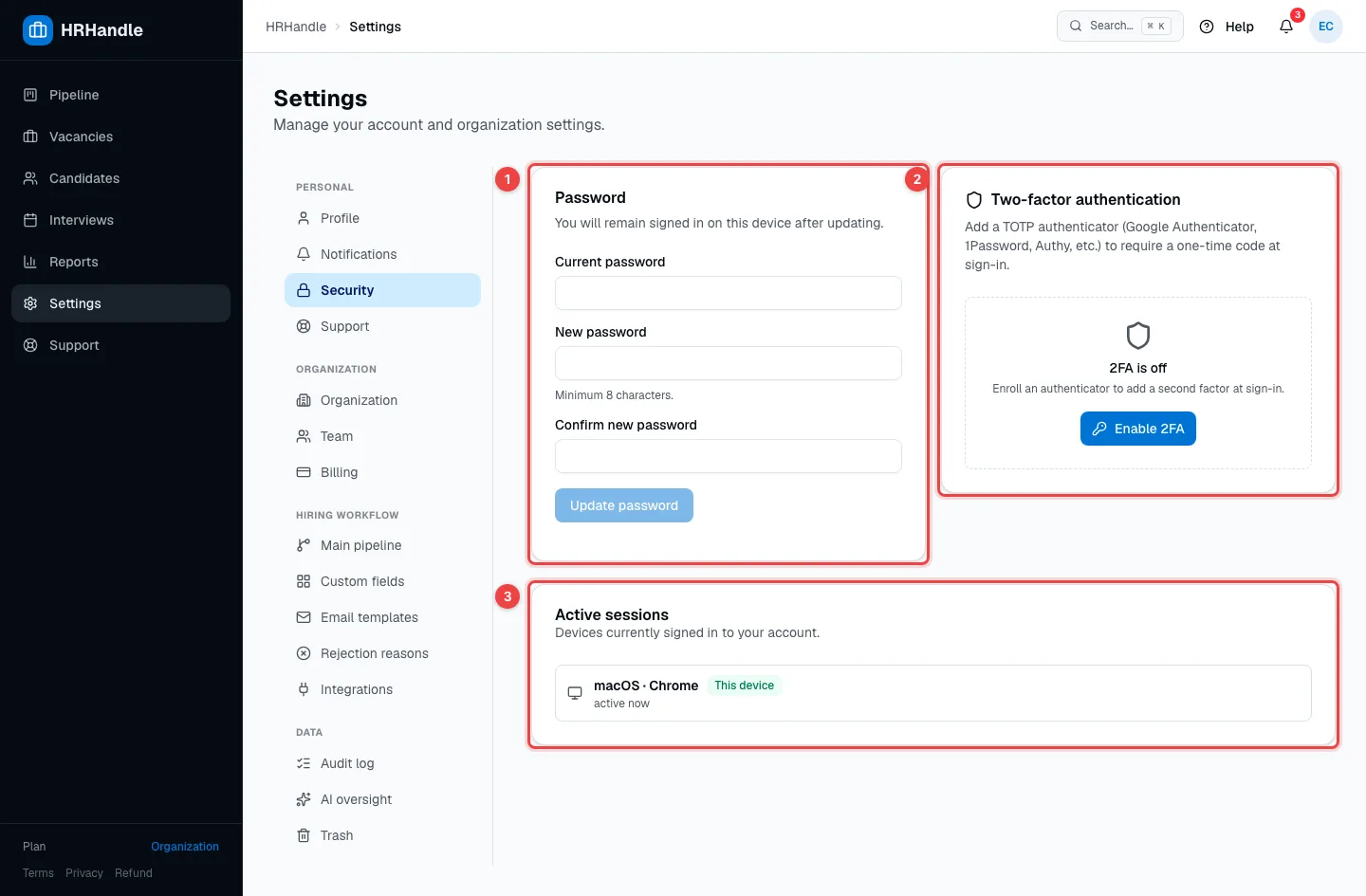Screen dimensions: 1366x896
Task: Click the HRHandle briefcase logo icon
Action: coord(38,30)
